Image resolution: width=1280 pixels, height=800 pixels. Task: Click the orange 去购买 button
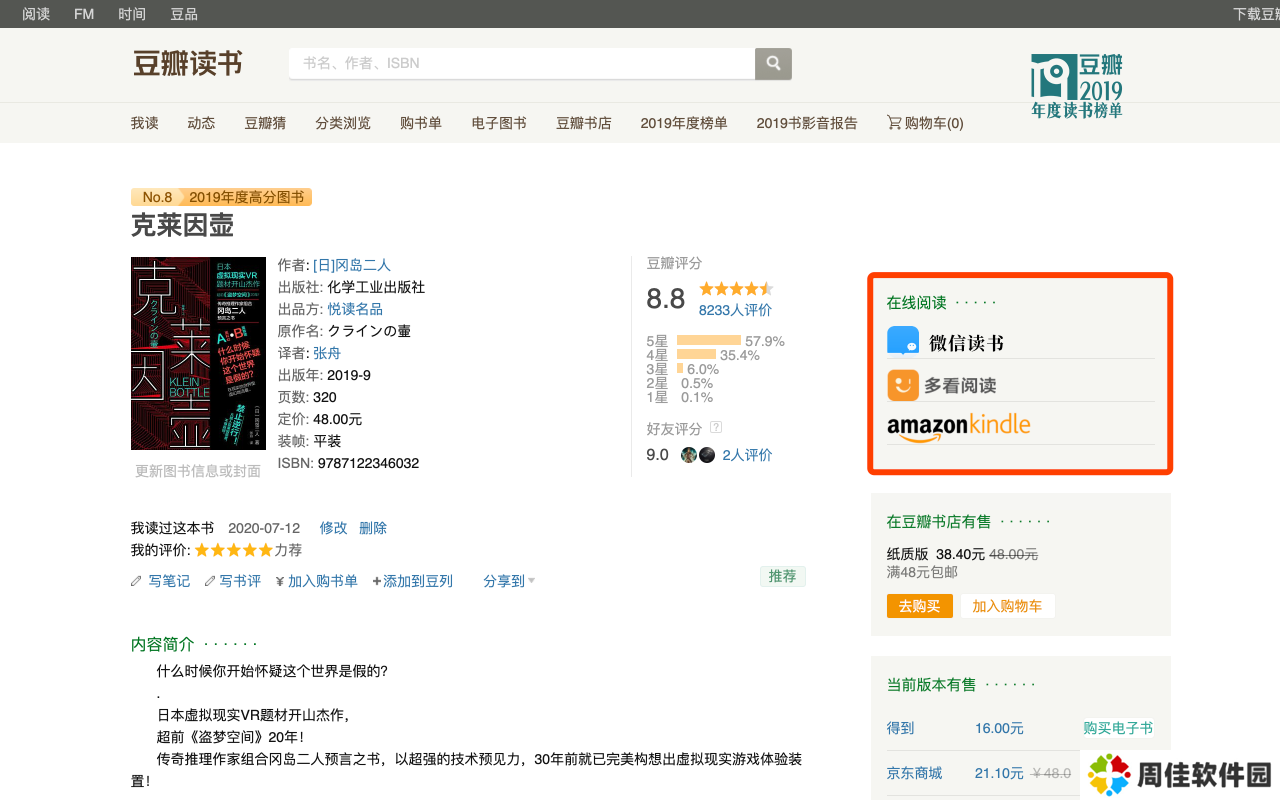pos(919,606)
